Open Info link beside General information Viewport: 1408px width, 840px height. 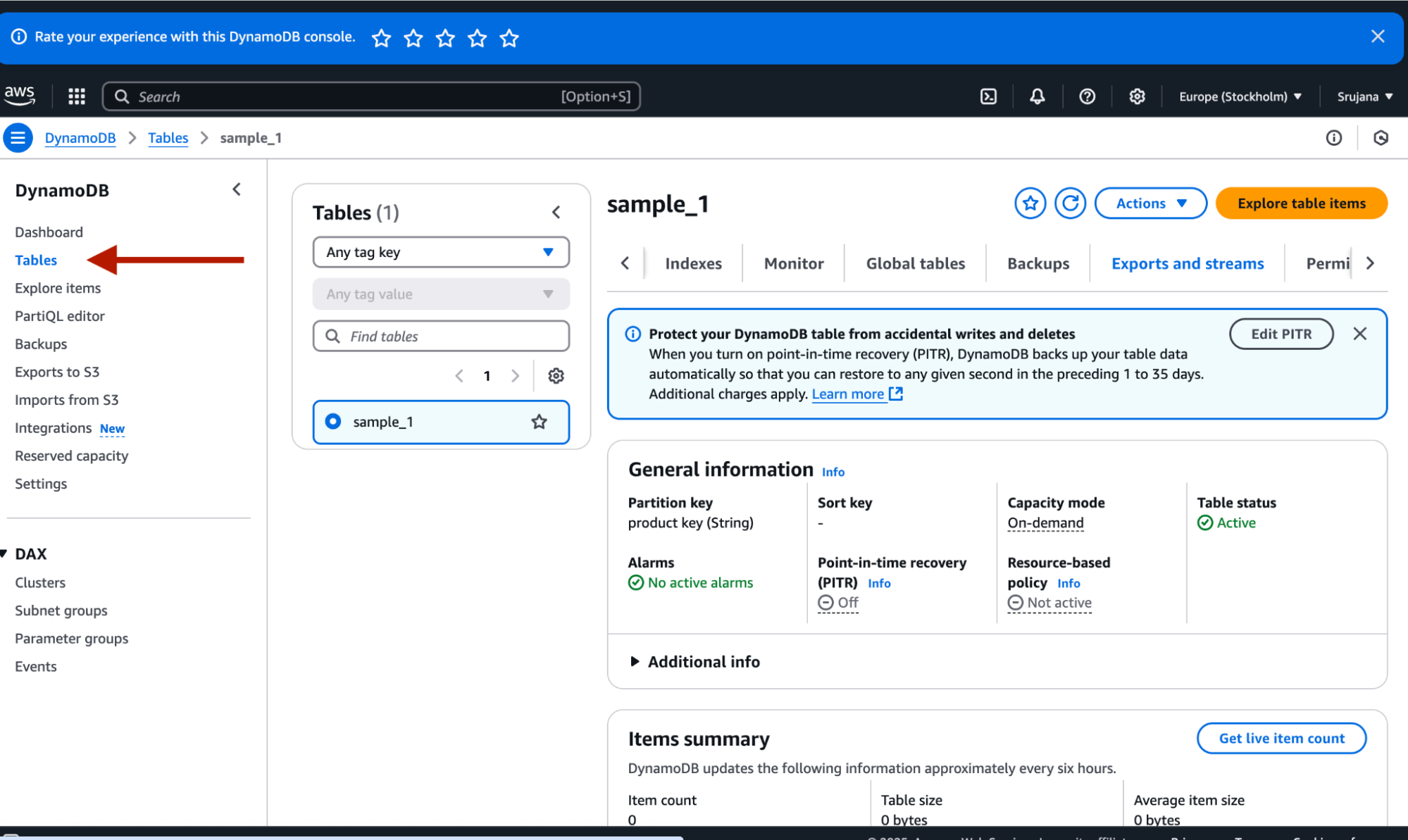(x=833, y=472)
